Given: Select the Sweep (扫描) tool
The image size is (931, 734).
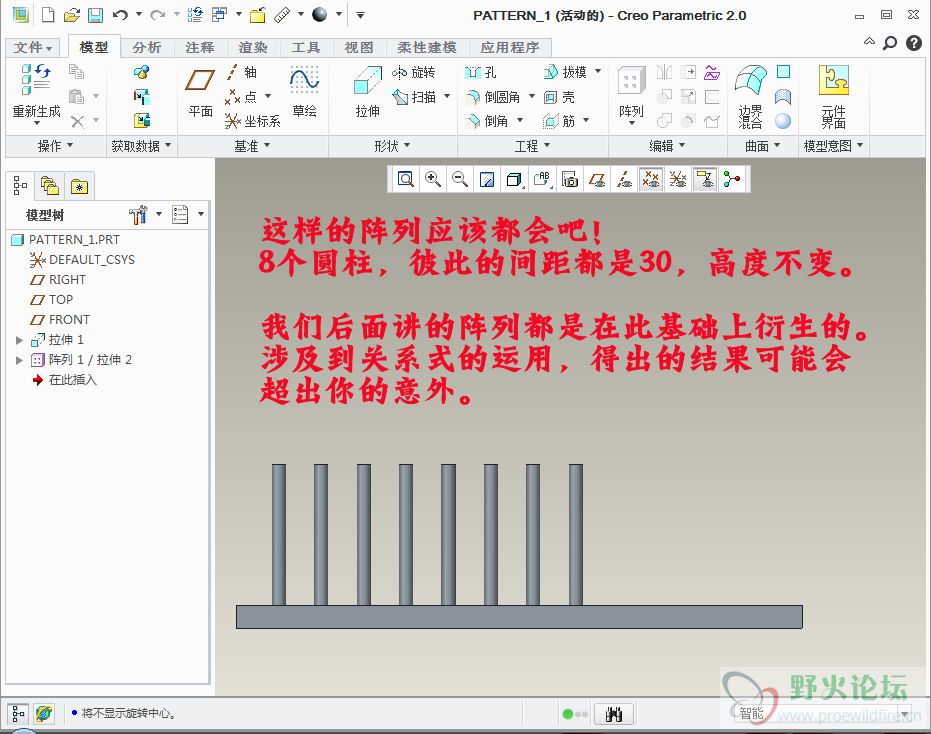Looking at the screenshot, I should tap(414, 97).
